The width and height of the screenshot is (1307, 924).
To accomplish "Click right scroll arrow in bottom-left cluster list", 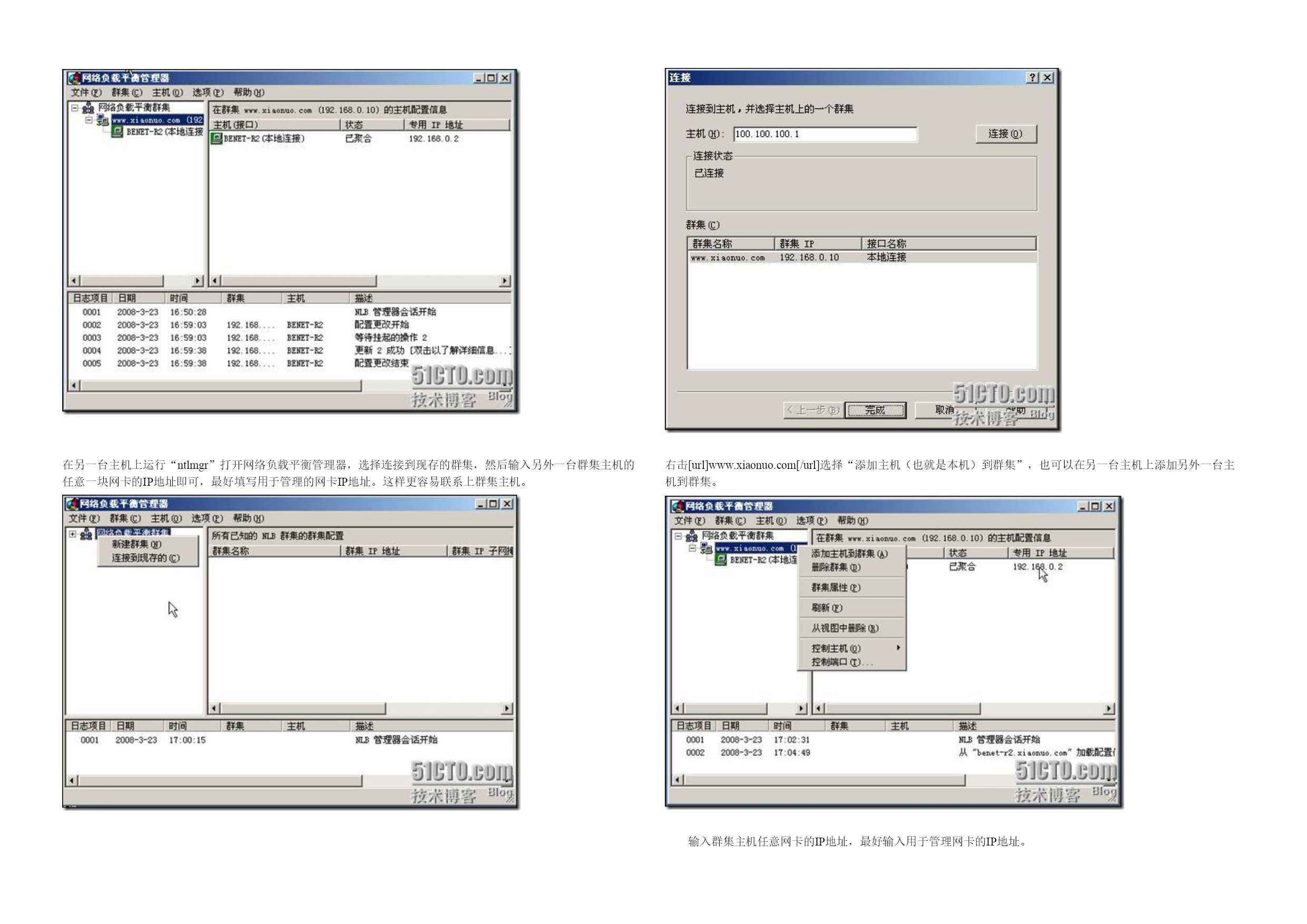I will pos(507,708).
